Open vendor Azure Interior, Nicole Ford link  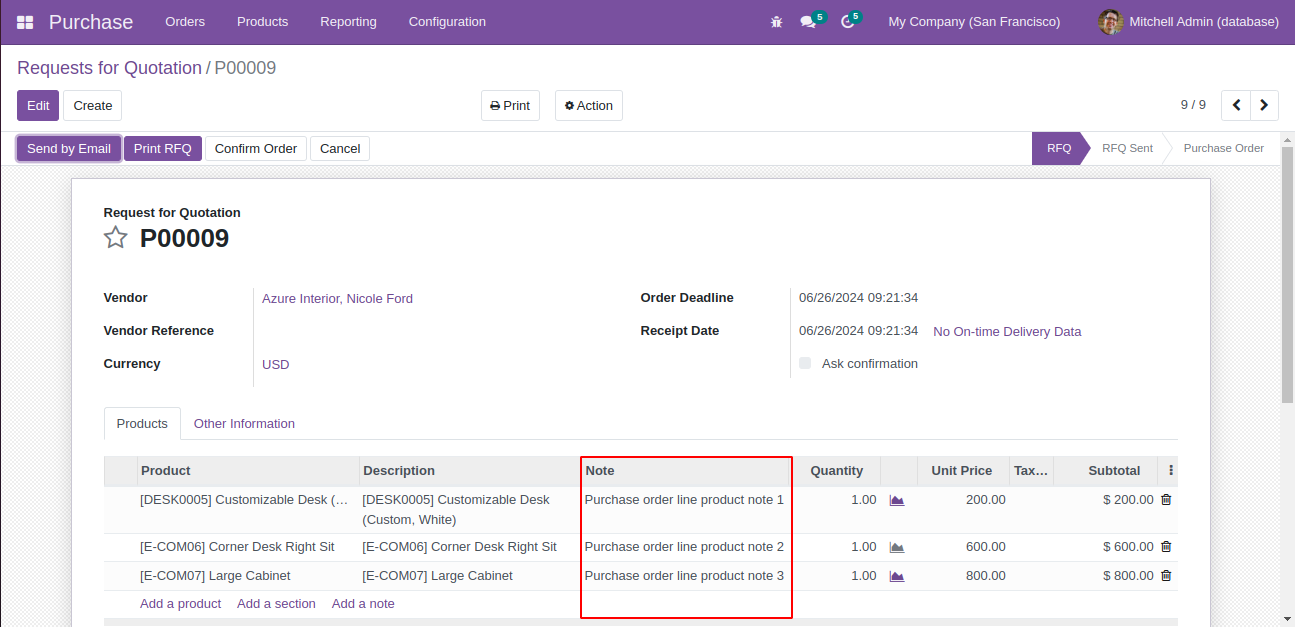337,299
